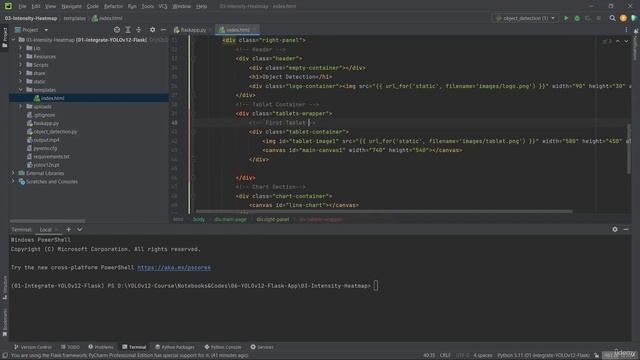Open the TODO tool window
This screenshot has width=640, height=360.
(70, 347)
